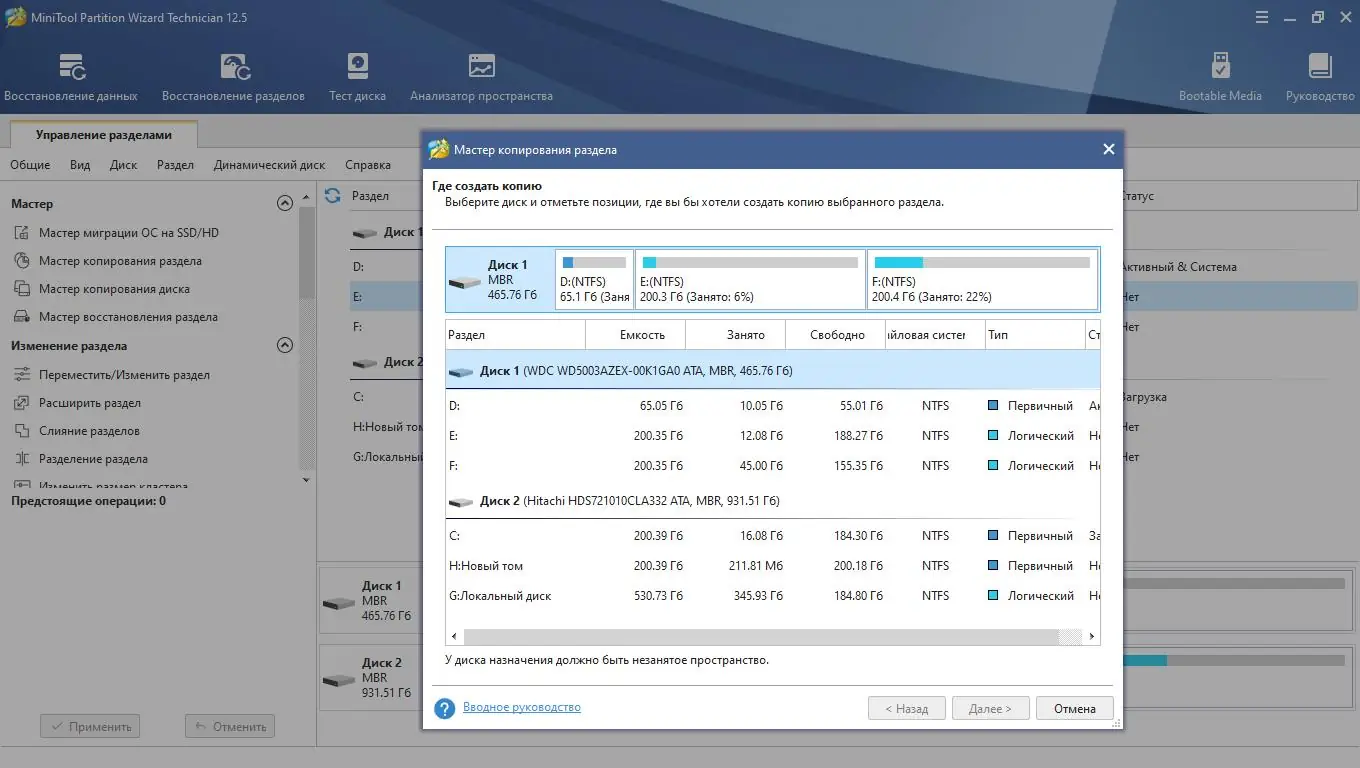
Task: Open the Вводное руководство link
Action: point(524,707)
